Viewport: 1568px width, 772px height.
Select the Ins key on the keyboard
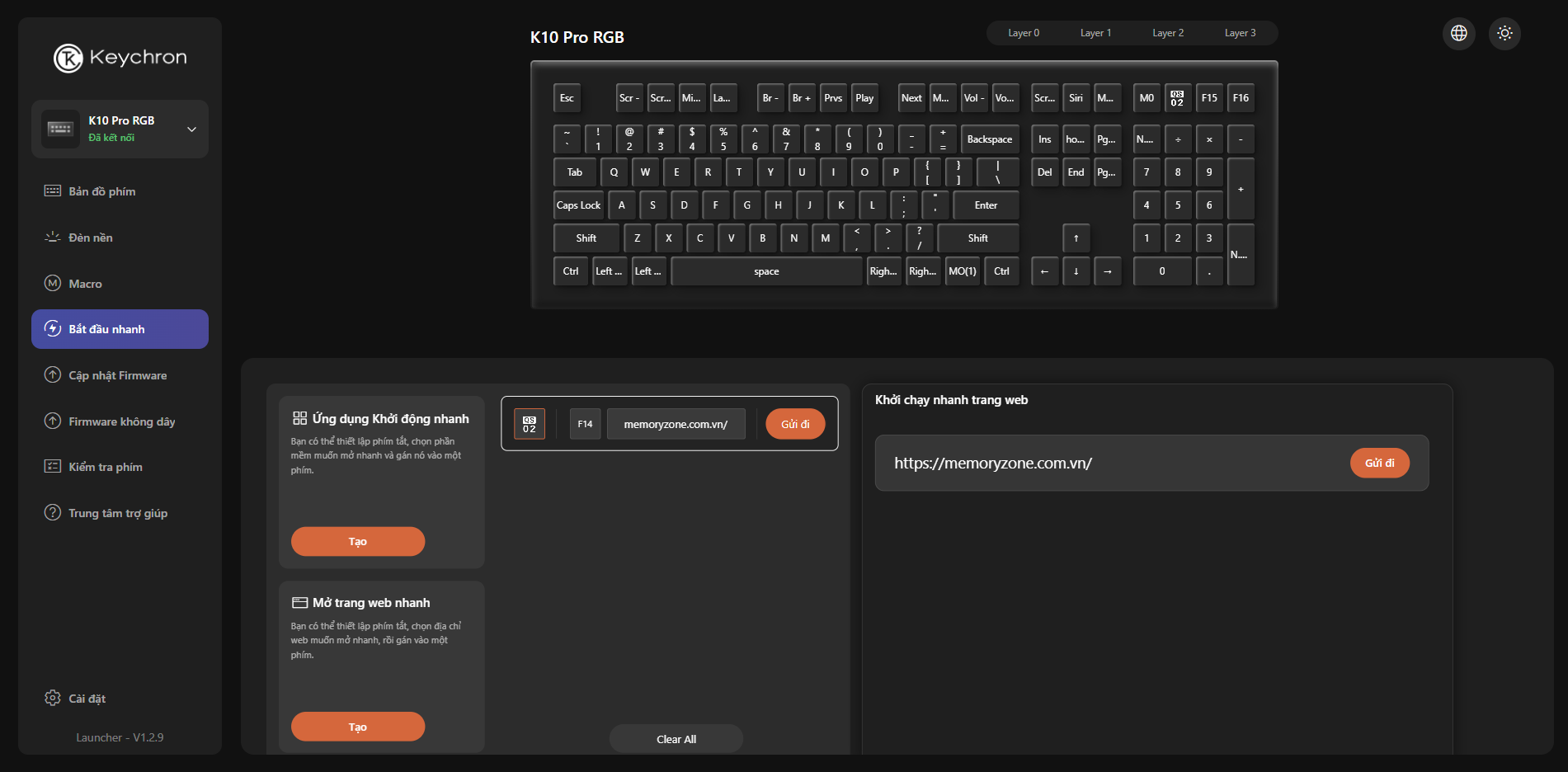tap(1045, 139)
